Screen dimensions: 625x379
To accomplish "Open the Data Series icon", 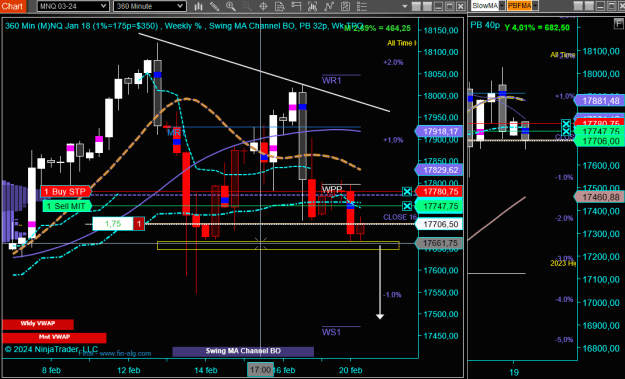I will point(312,6).
